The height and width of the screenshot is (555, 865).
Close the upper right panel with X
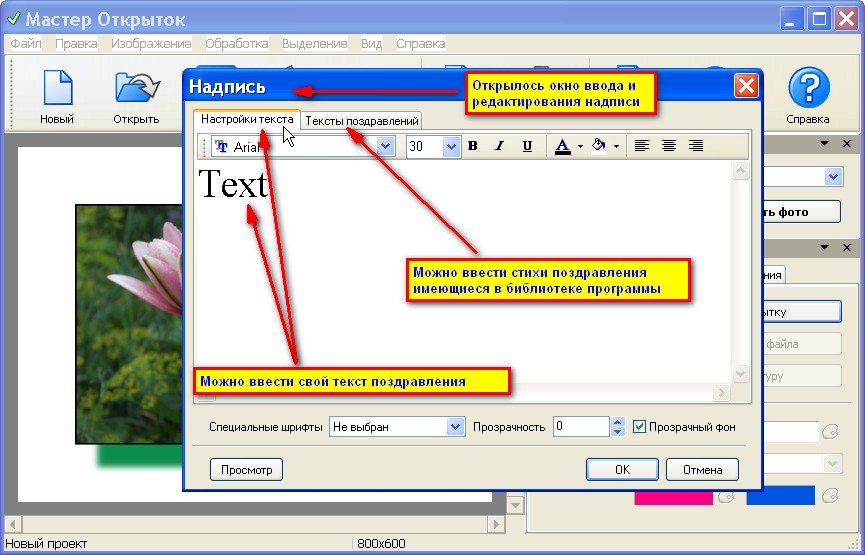(x=847, y=143)
